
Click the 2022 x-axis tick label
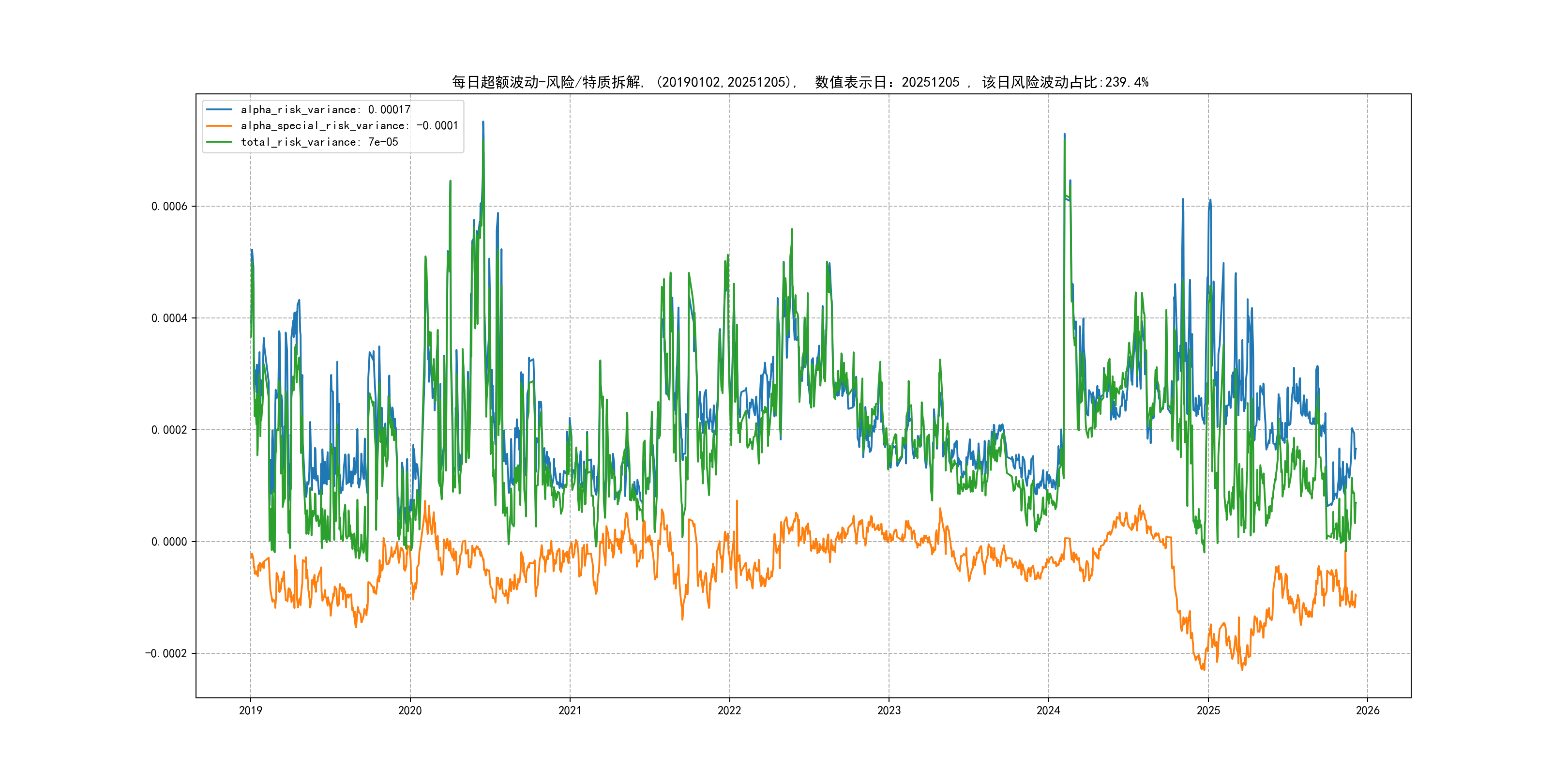[729, 710]
